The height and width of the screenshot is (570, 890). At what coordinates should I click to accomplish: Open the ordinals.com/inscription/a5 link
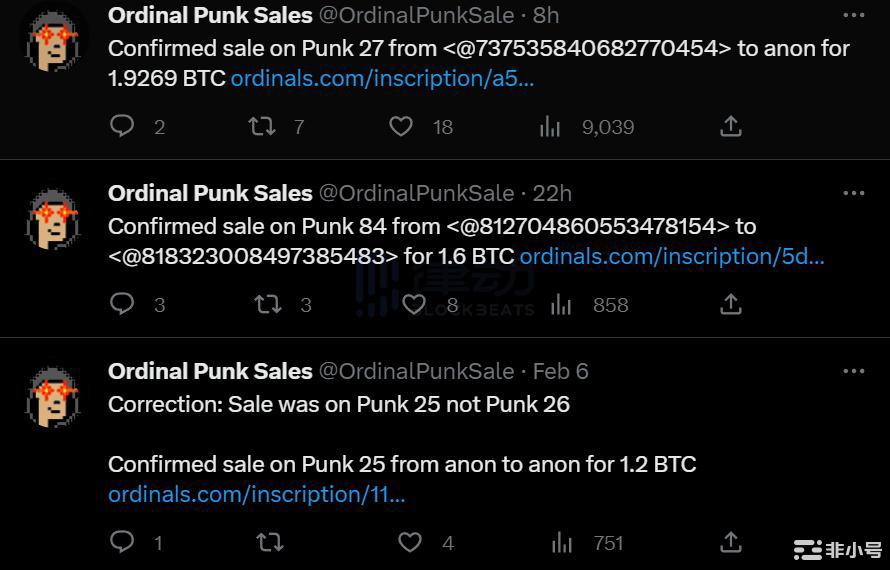(382, 78)
